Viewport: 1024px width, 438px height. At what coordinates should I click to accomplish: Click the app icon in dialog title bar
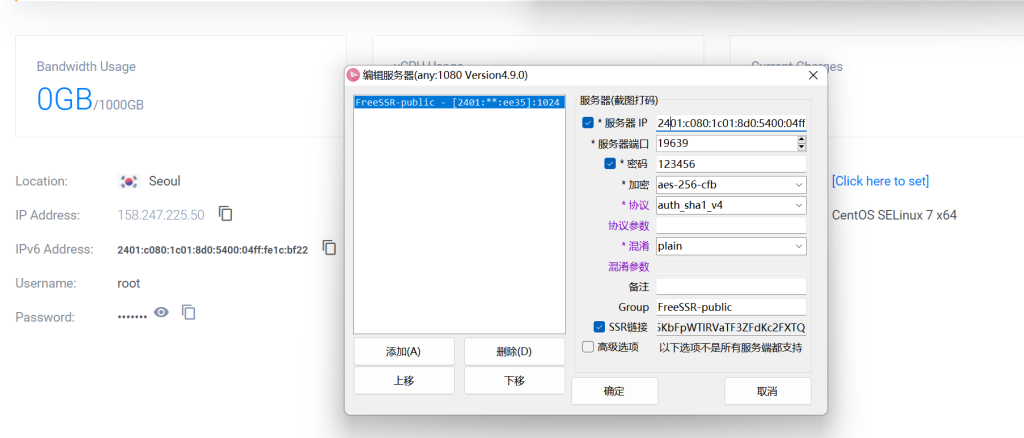click(352, 75)
